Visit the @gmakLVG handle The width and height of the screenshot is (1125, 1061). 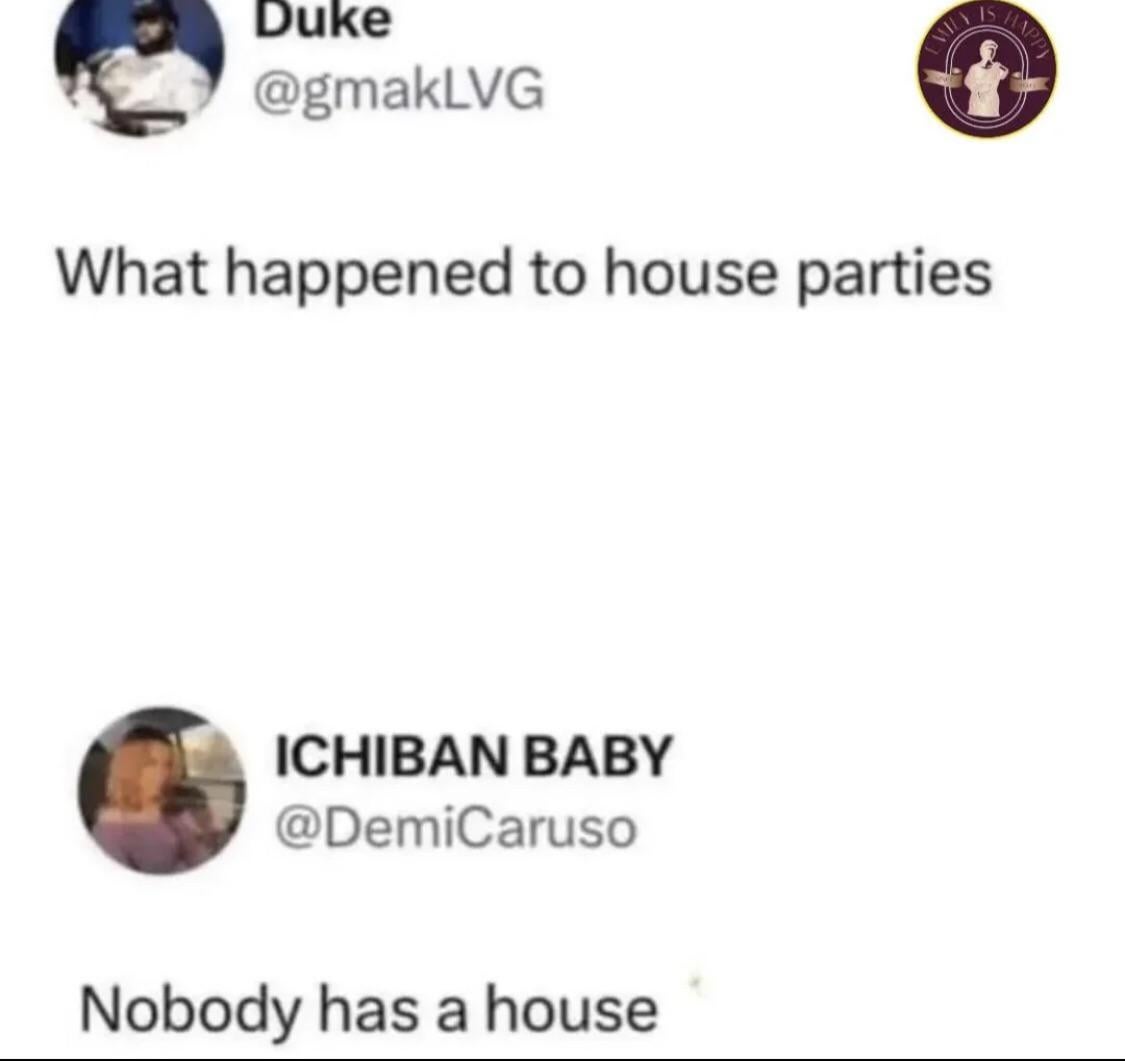[x=399, y=91]
